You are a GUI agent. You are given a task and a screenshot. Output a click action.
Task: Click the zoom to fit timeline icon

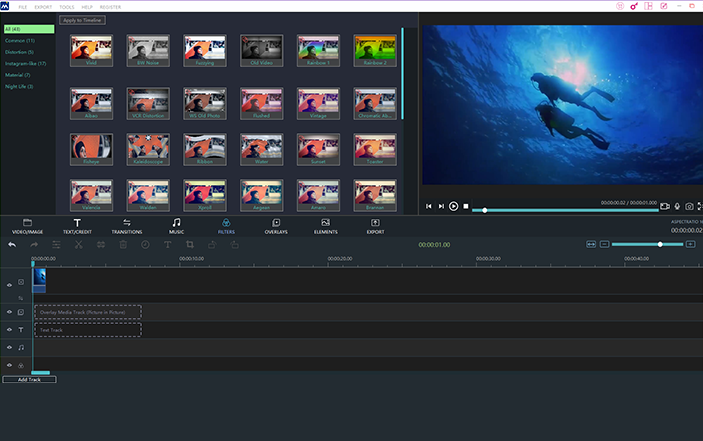tap(591, 244)
